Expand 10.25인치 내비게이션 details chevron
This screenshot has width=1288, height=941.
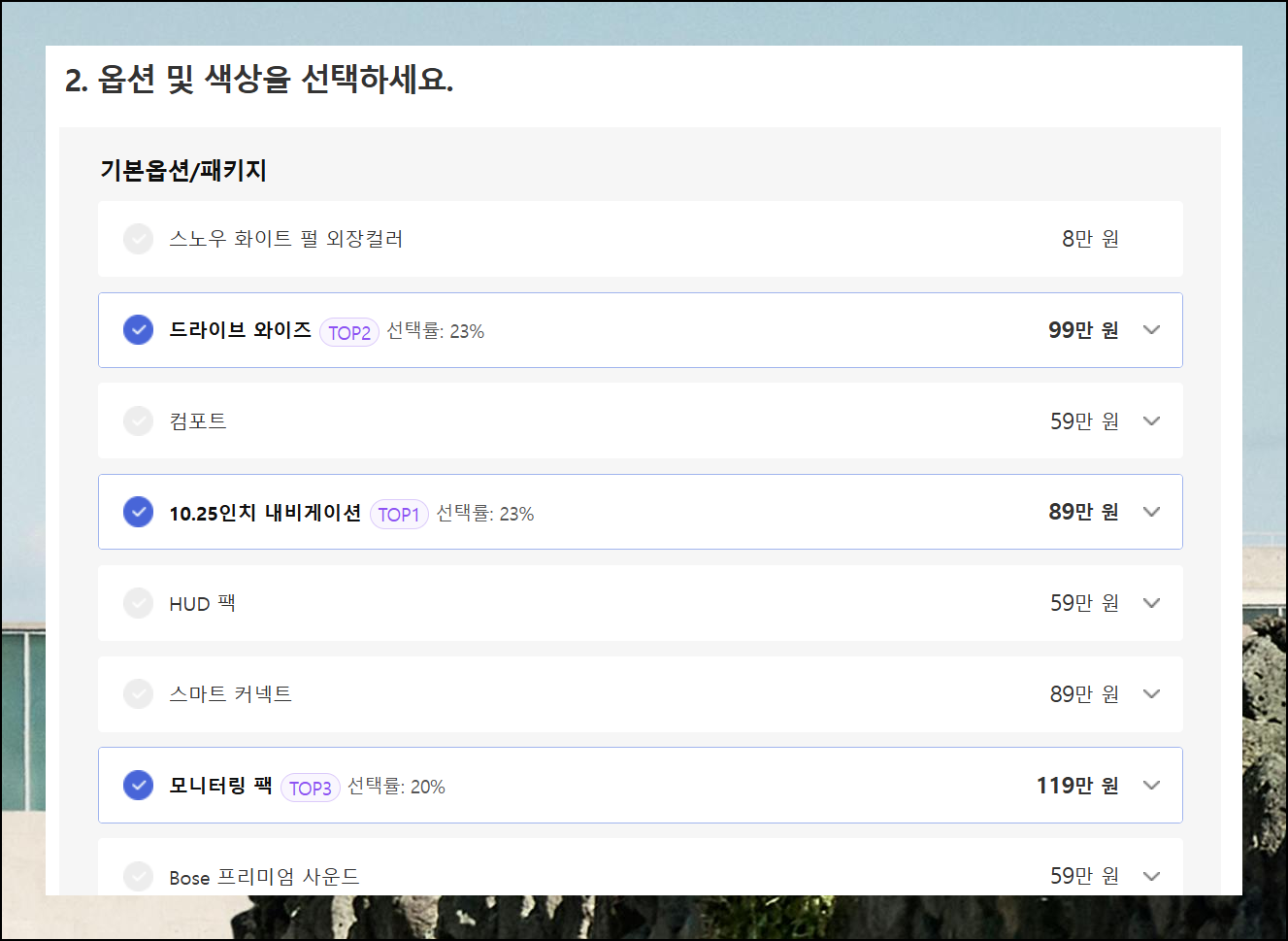pos(1152,512)
